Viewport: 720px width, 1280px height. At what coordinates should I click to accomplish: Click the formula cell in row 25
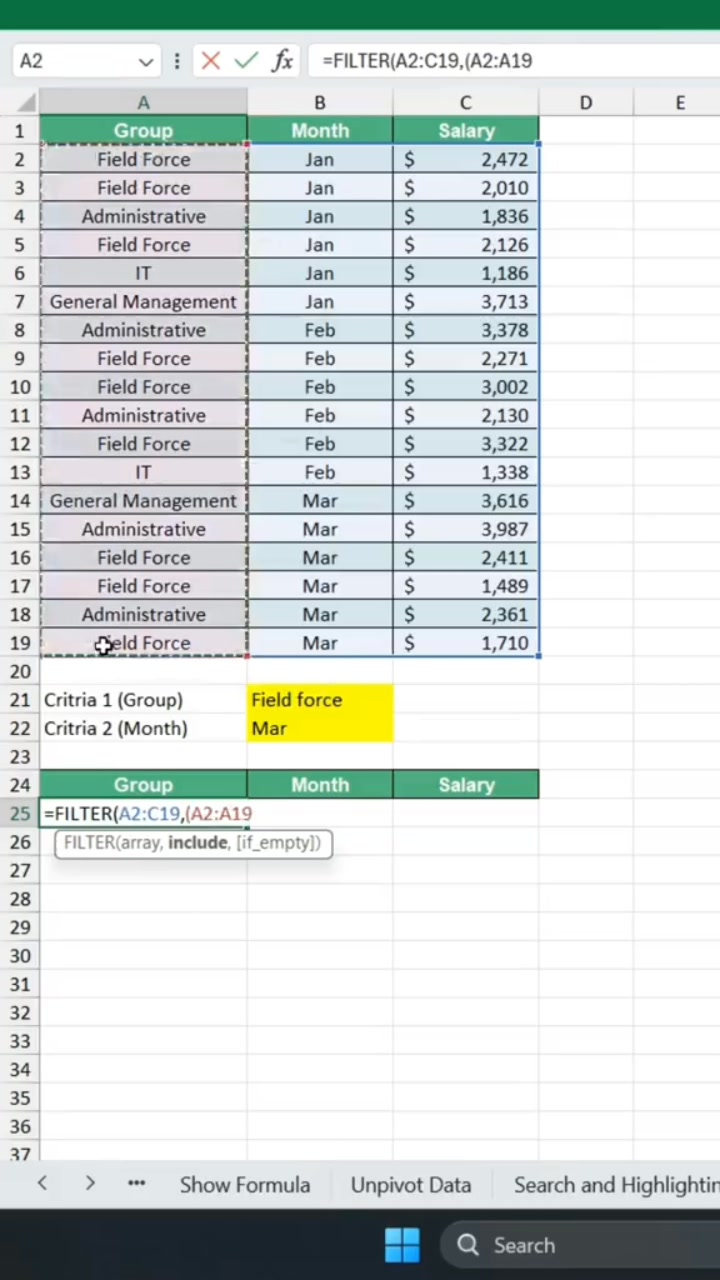[x=143, y=813]
